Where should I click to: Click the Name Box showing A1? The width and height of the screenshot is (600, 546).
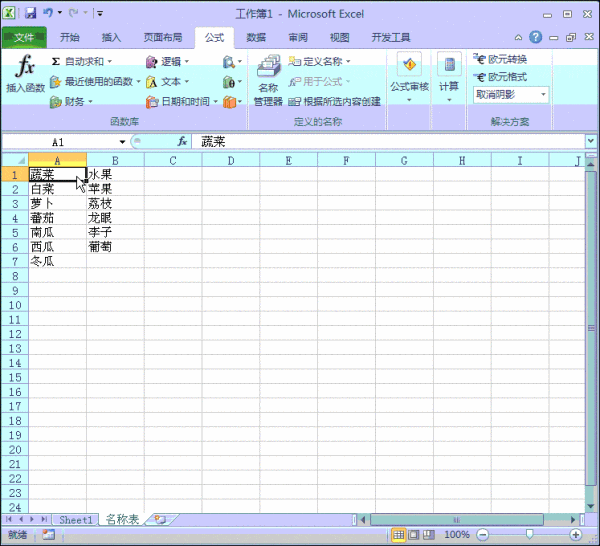coord(59,142)
